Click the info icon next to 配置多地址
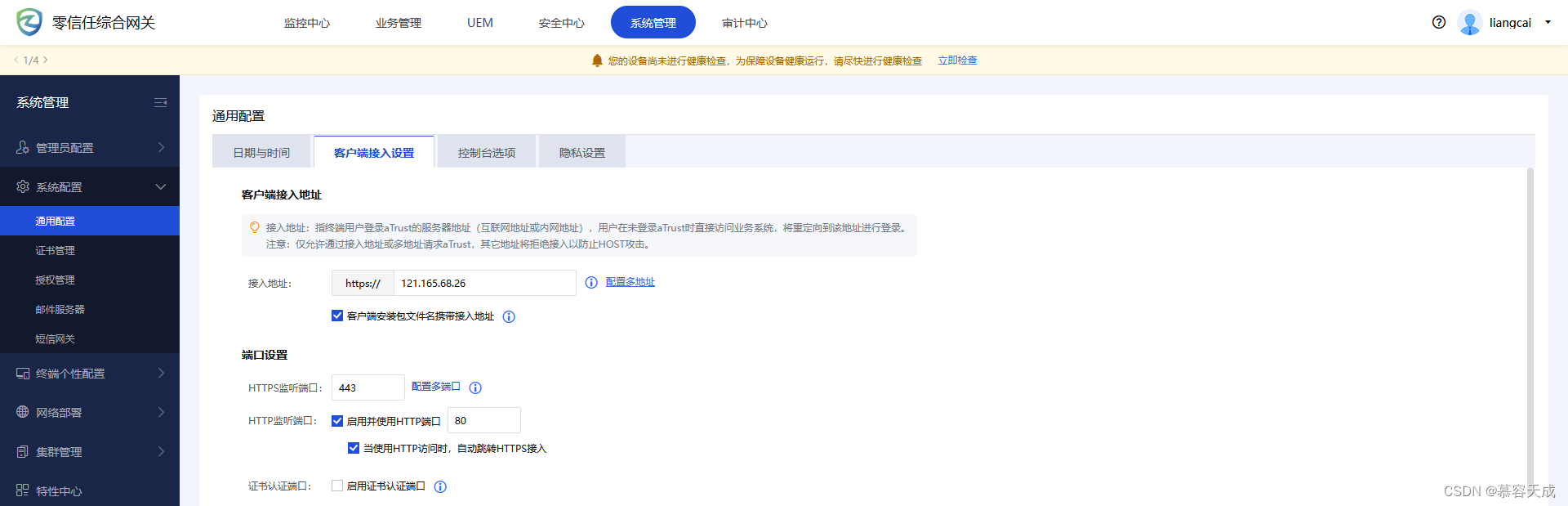 [591, 283]
